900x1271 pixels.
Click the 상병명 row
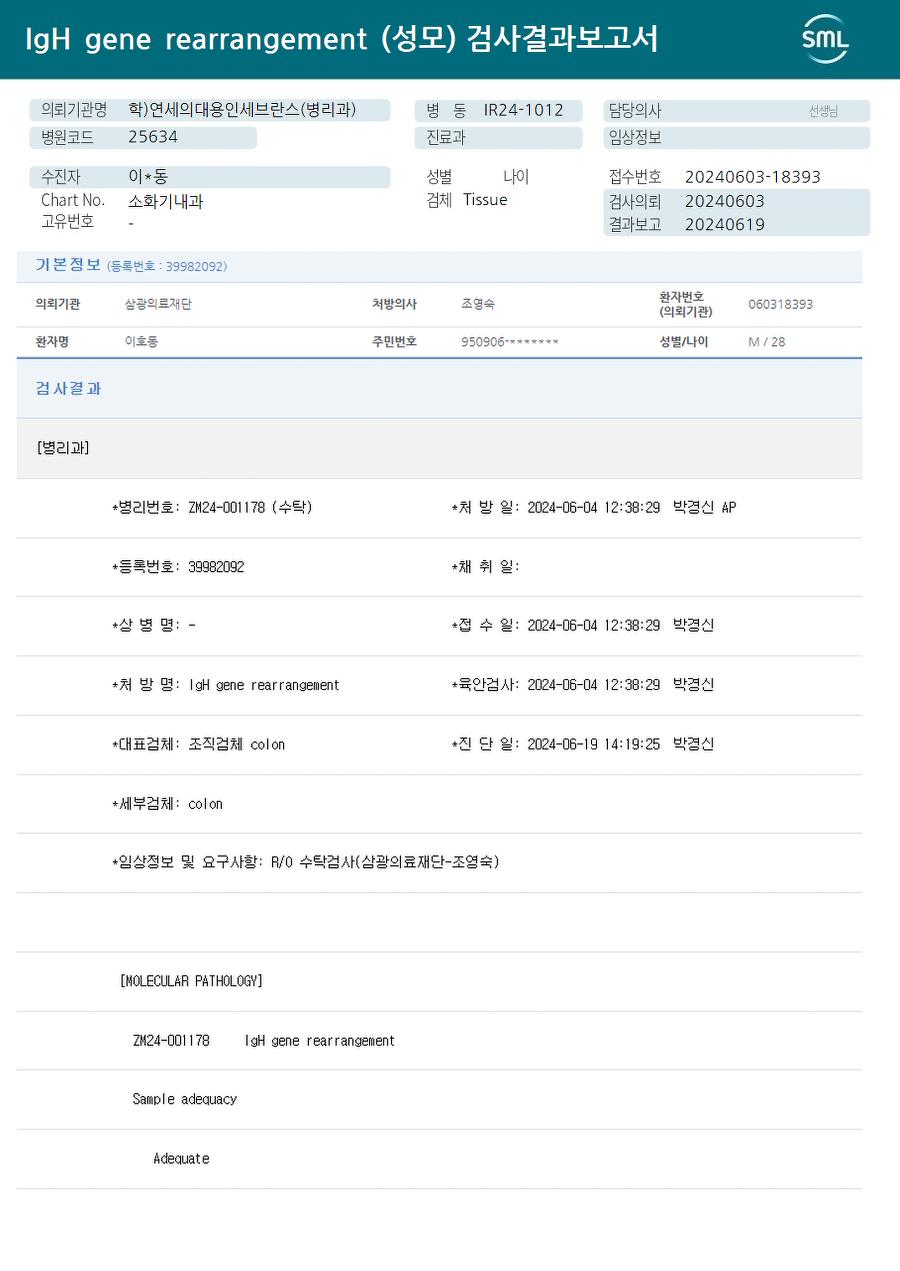153,626
